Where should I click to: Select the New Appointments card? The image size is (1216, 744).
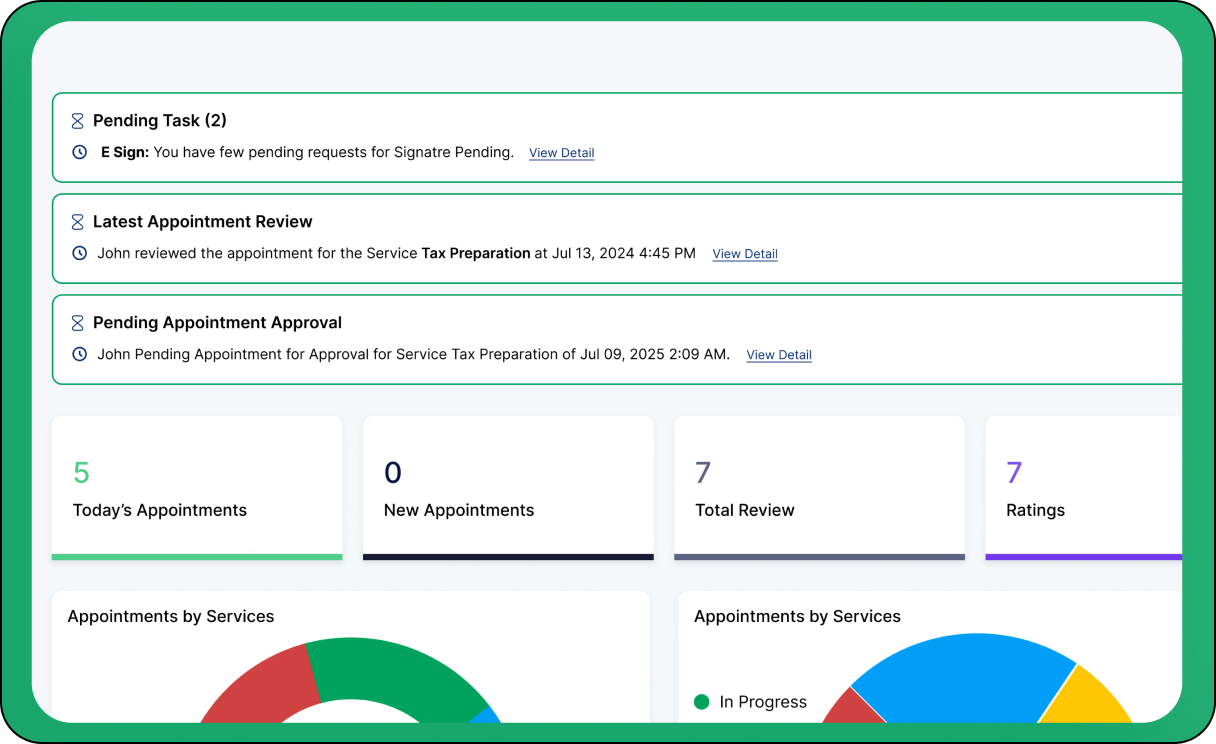coord(508,488)
